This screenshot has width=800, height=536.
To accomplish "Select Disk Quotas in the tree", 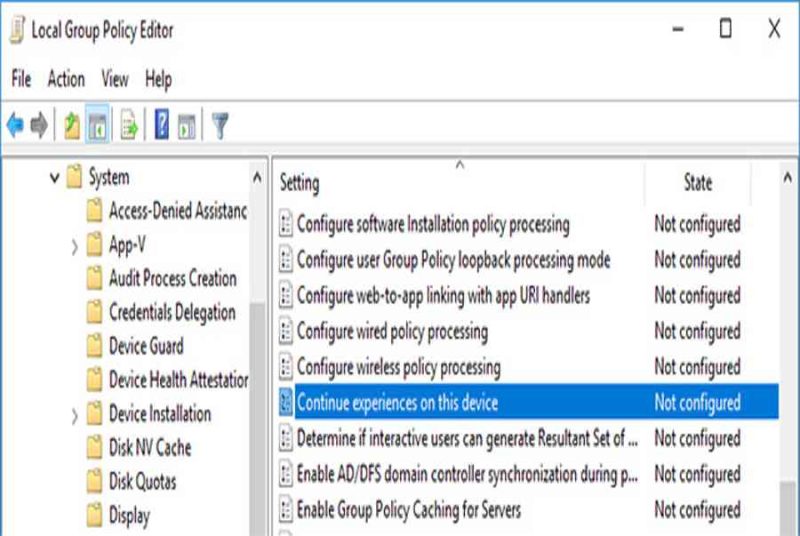I will [143, 481].
